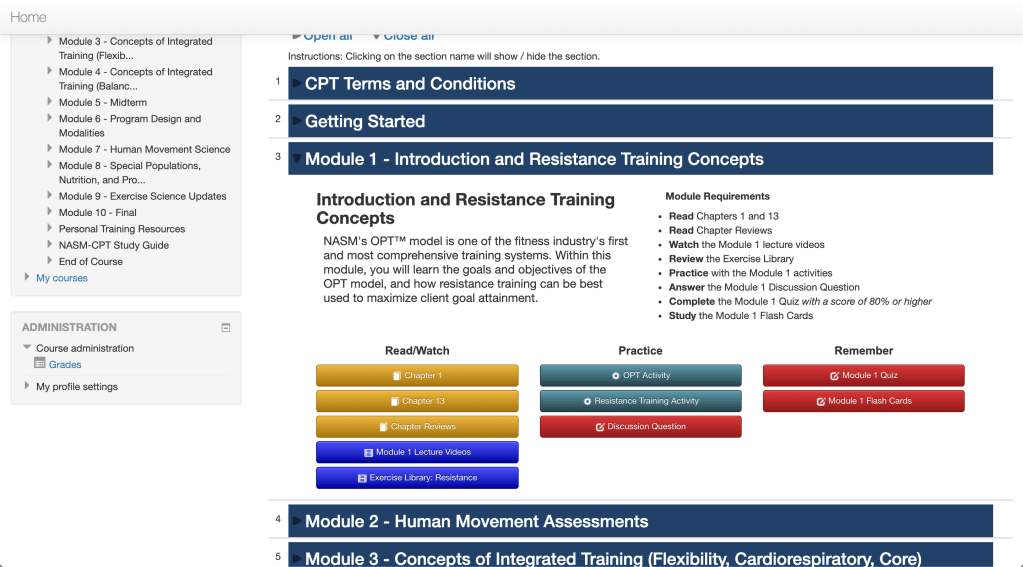Image resolution: width=1023 pixels, height=567 pixels.
Task: Launch the OPT Activity
Action: (640, 376)
